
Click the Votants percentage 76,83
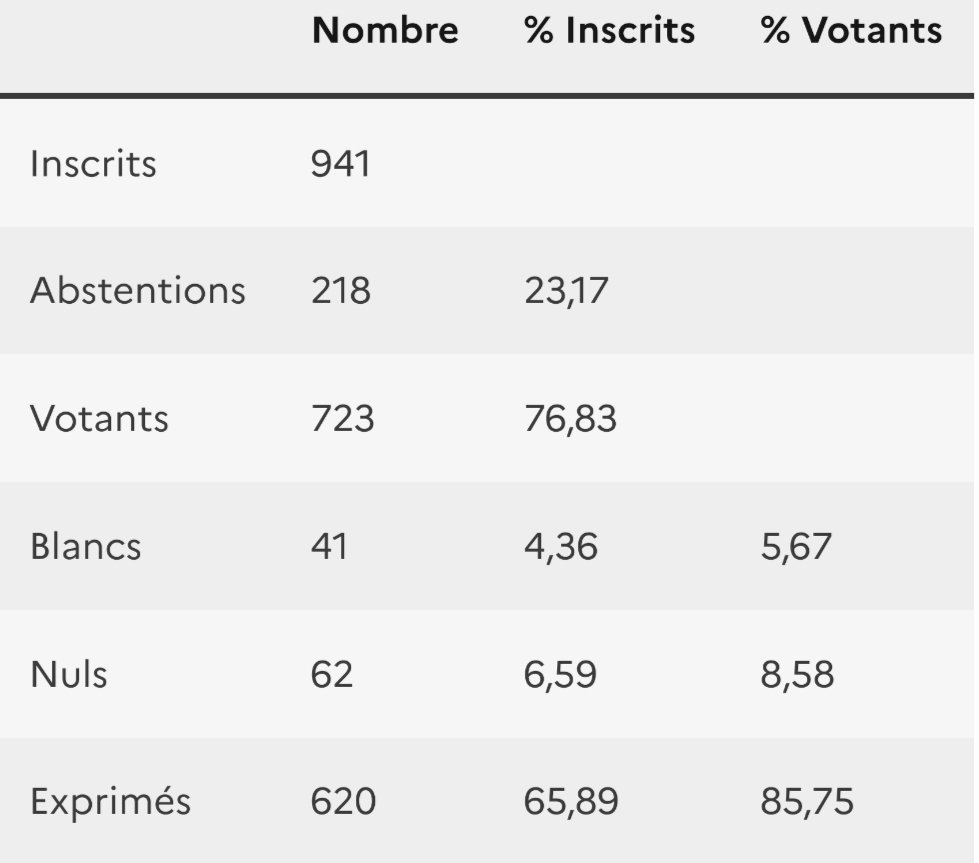570,418
